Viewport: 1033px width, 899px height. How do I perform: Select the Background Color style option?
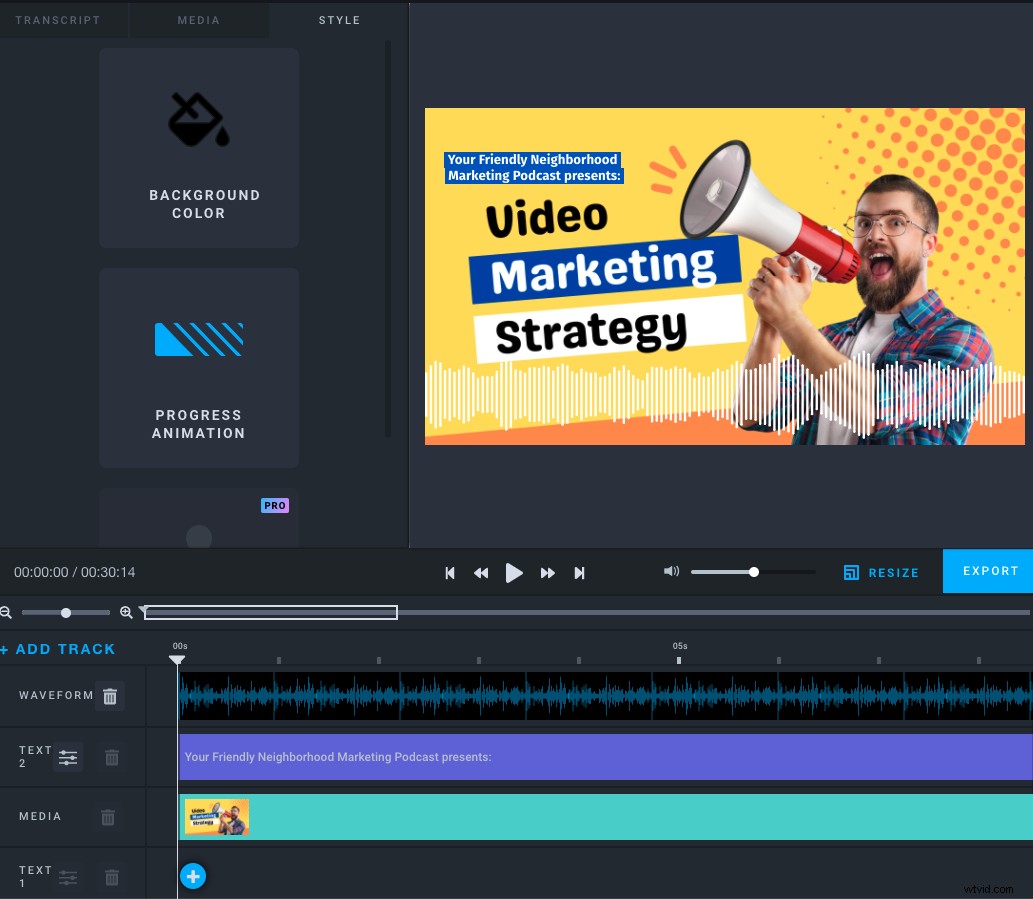point(198,147)
